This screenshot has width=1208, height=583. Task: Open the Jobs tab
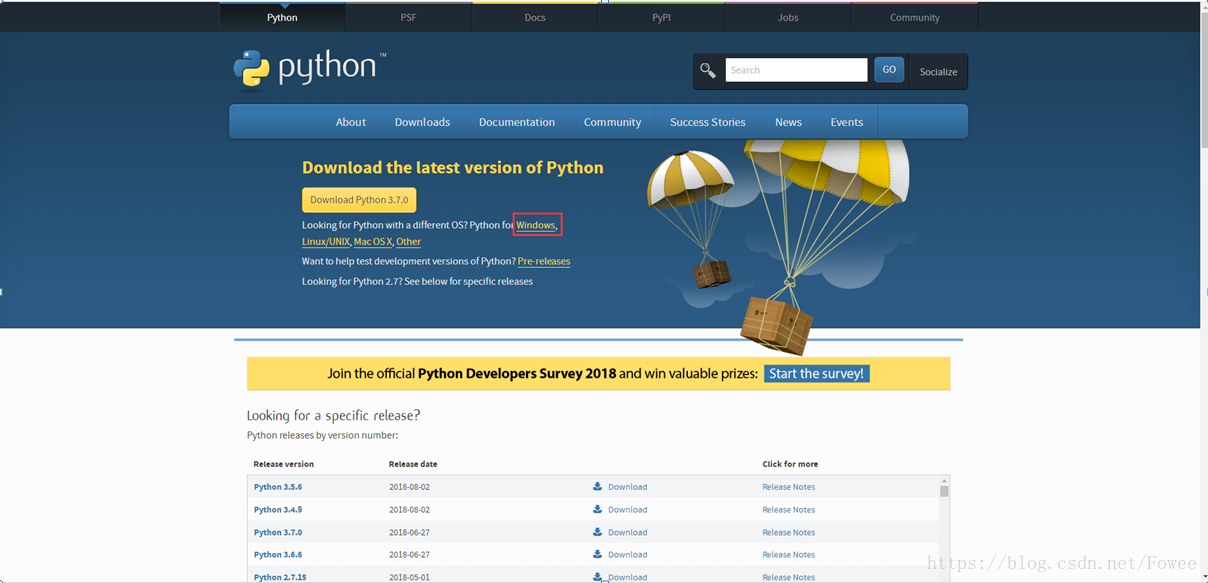[x=788, y=17]
